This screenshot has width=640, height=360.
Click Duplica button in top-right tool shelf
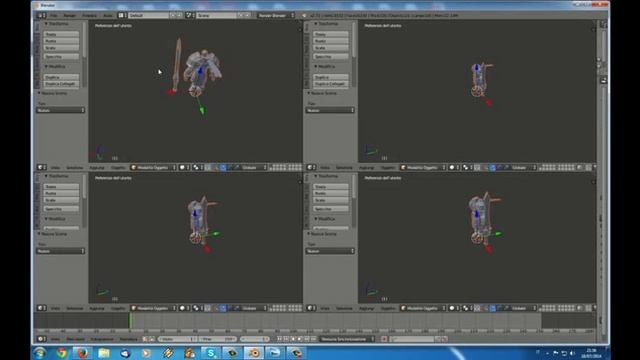tap(331, 77)
